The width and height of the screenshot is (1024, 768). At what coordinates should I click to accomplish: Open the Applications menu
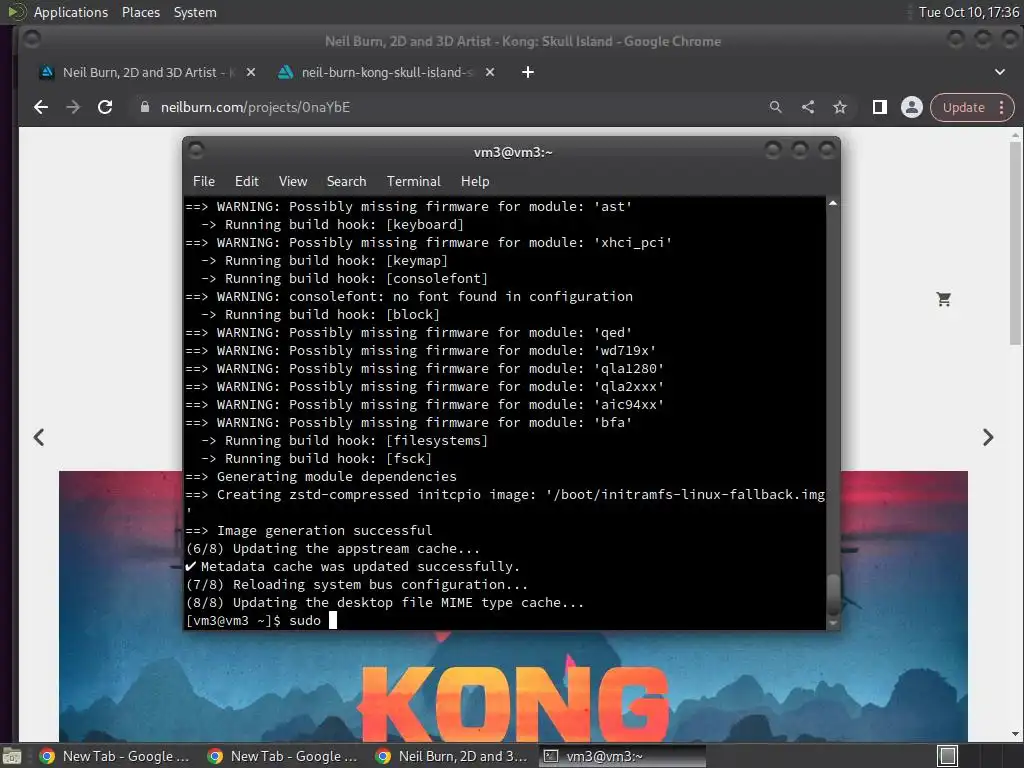[x=71, y=12]
